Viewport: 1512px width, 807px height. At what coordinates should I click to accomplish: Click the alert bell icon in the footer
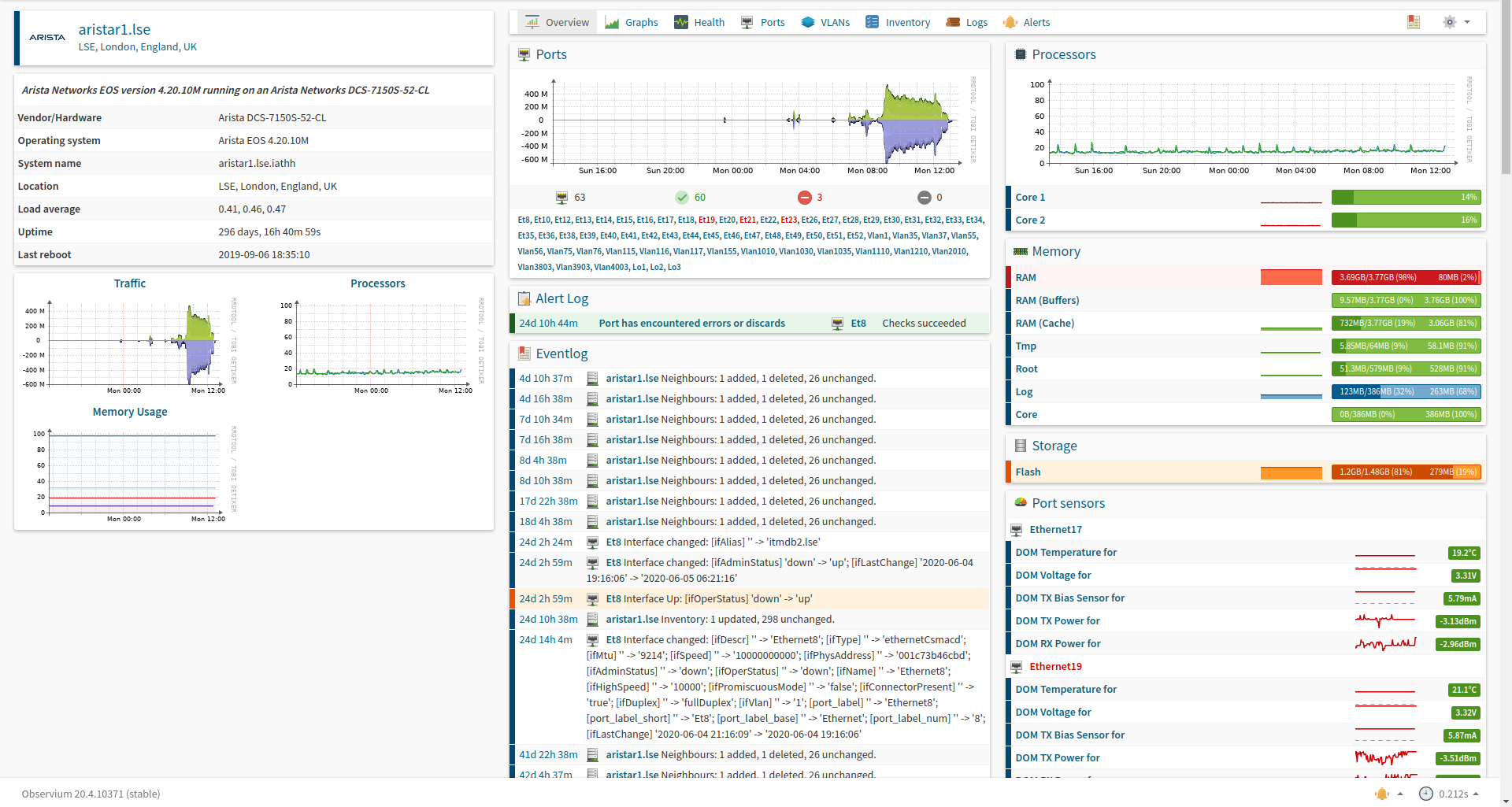pos(1381,794)
